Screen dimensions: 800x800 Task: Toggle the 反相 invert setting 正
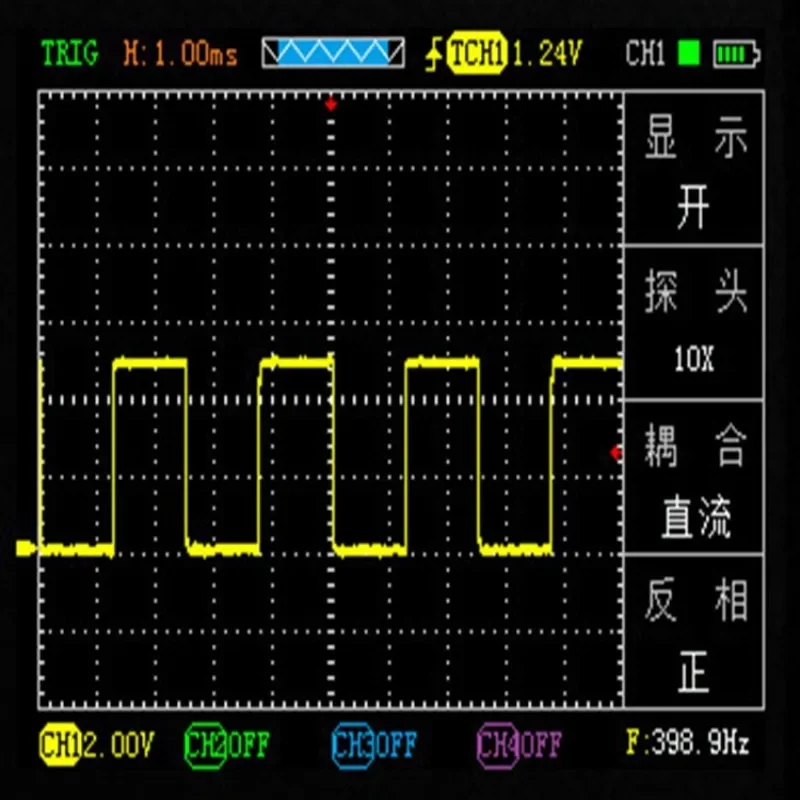[694, 632]
